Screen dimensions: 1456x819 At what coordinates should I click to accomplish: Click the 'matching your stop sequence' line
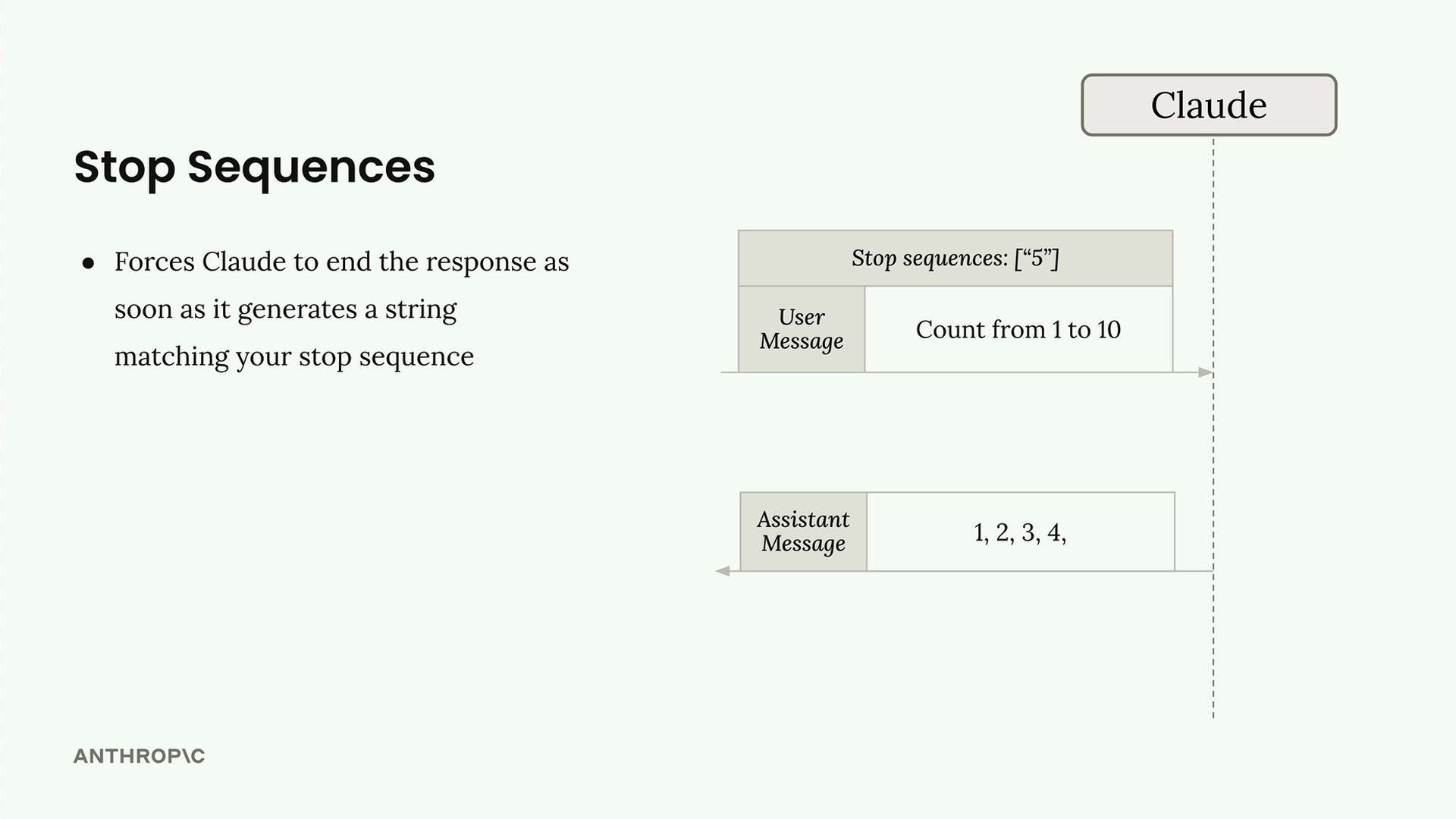[x=294, y=357]
